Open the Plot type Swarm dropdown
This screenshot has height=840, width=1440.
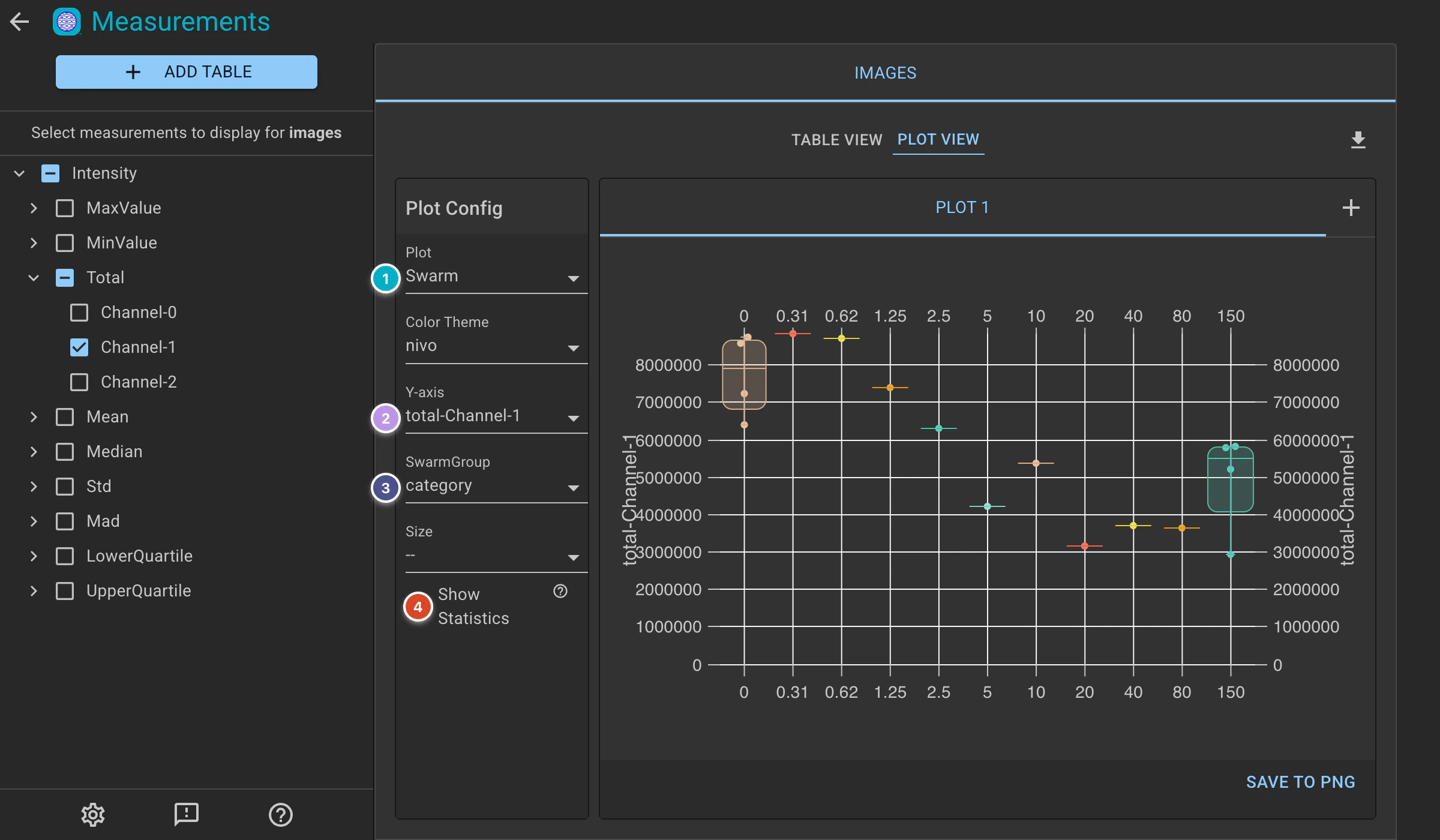pyautogui.click(x=496, y=277)
